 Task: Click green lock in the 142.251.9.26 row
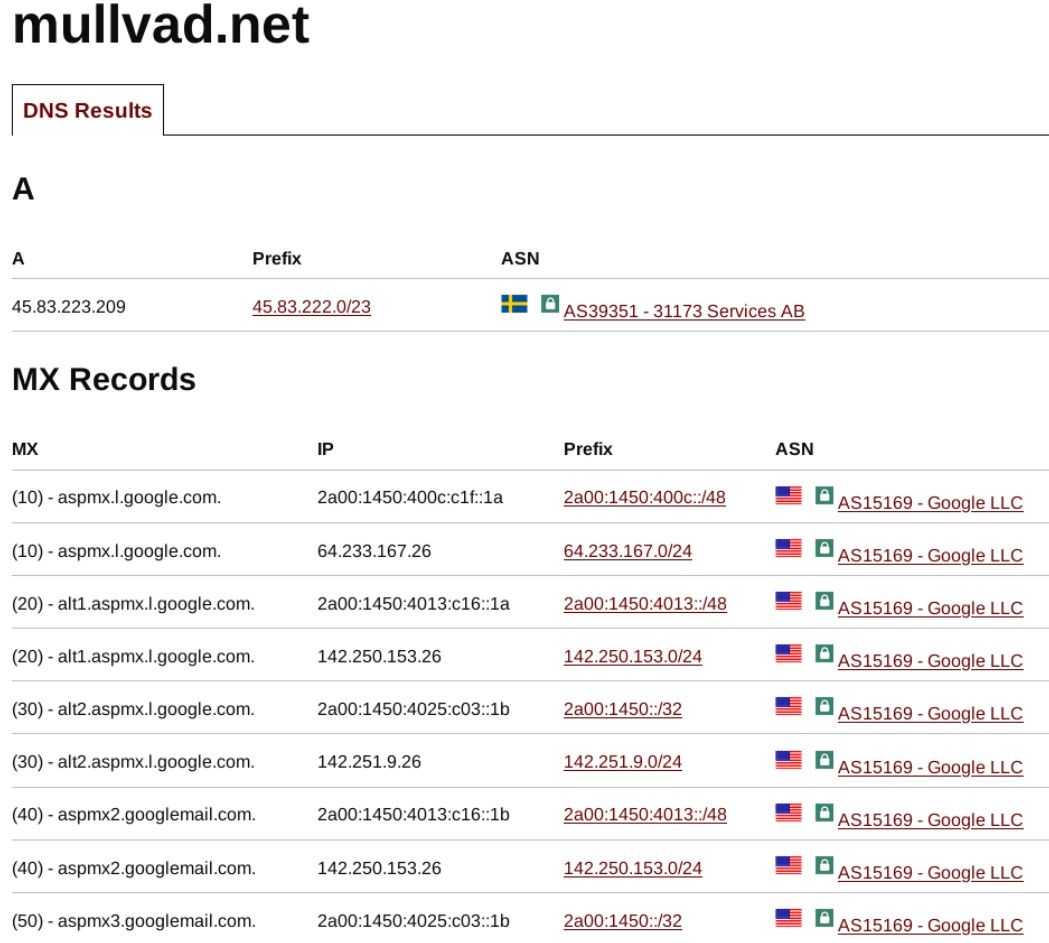[823, 760]
